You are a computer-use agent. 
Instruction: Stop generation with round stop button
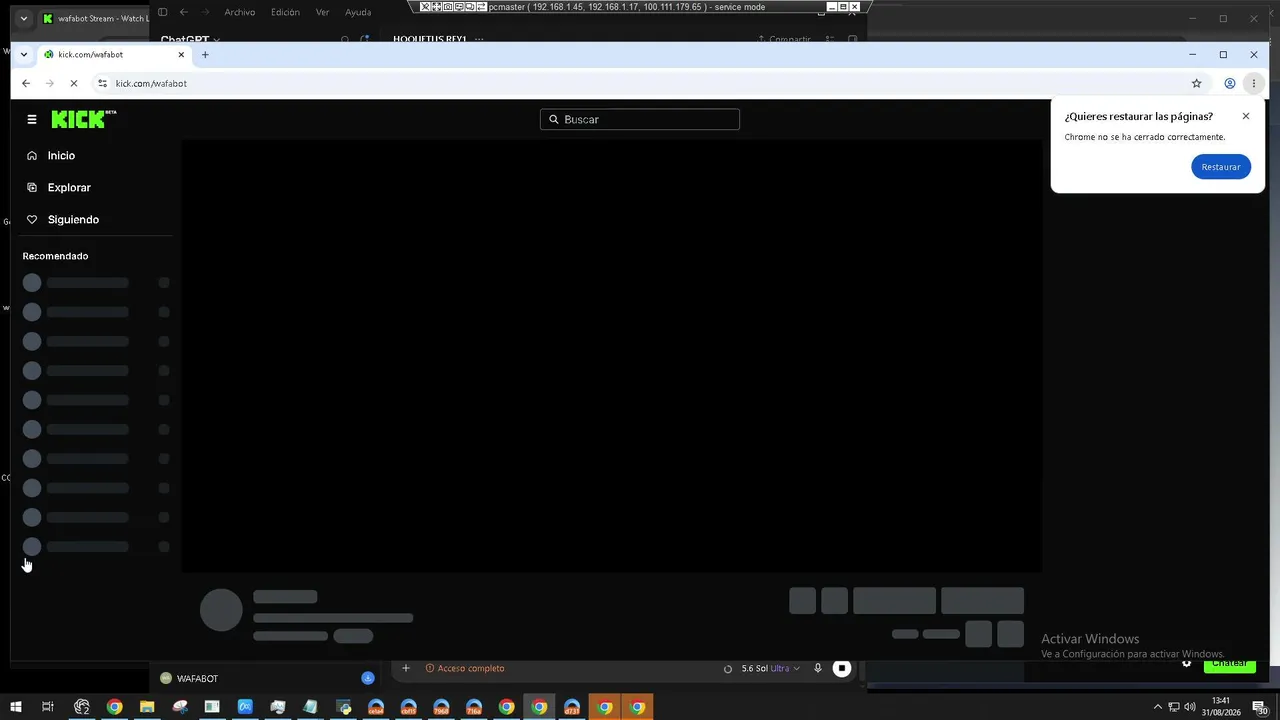coord(842,668)
